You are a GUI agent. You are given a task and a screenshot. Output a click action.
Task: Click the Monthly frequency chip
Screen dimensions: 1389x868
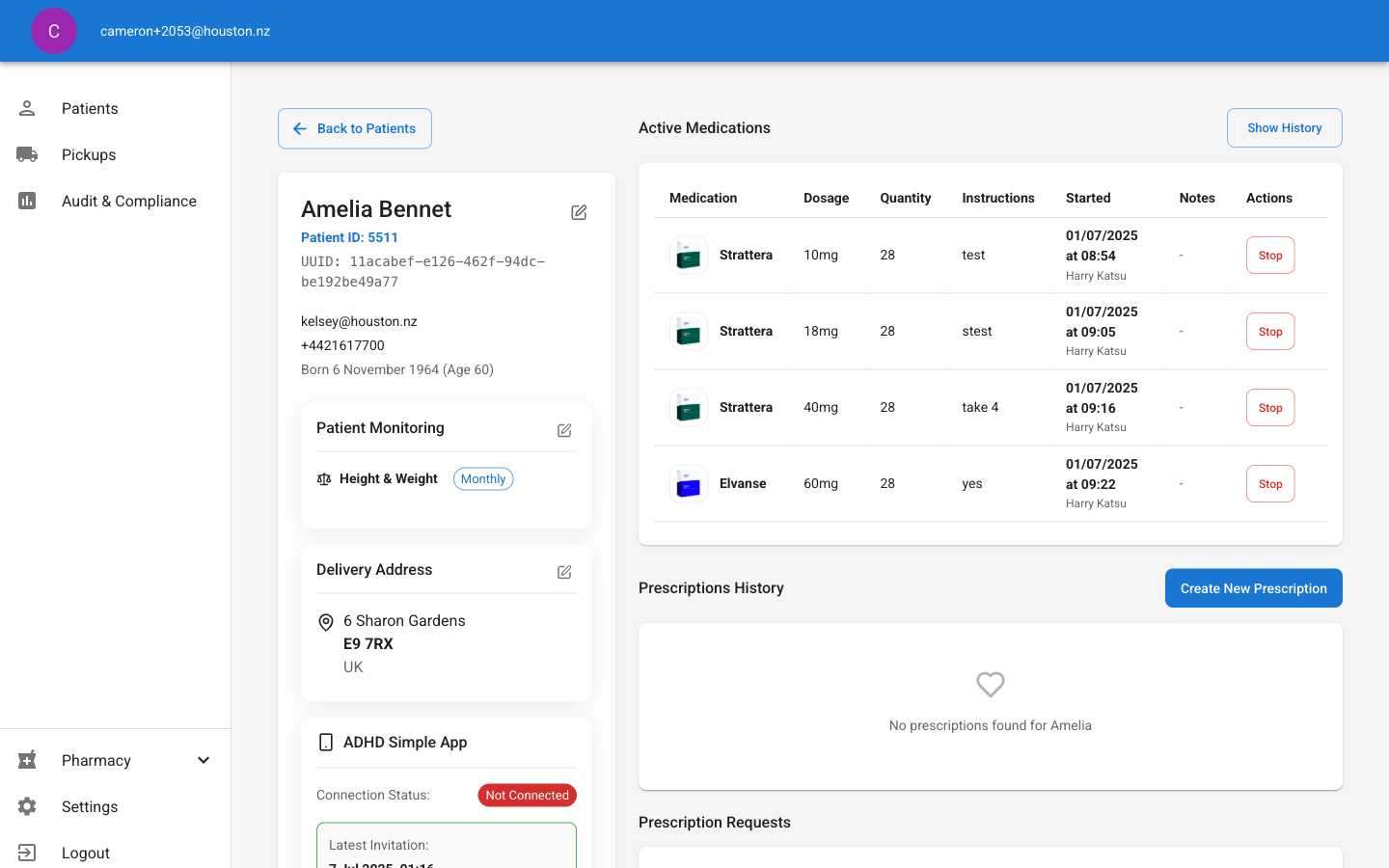pyautogui.click(x=483, y=479)
